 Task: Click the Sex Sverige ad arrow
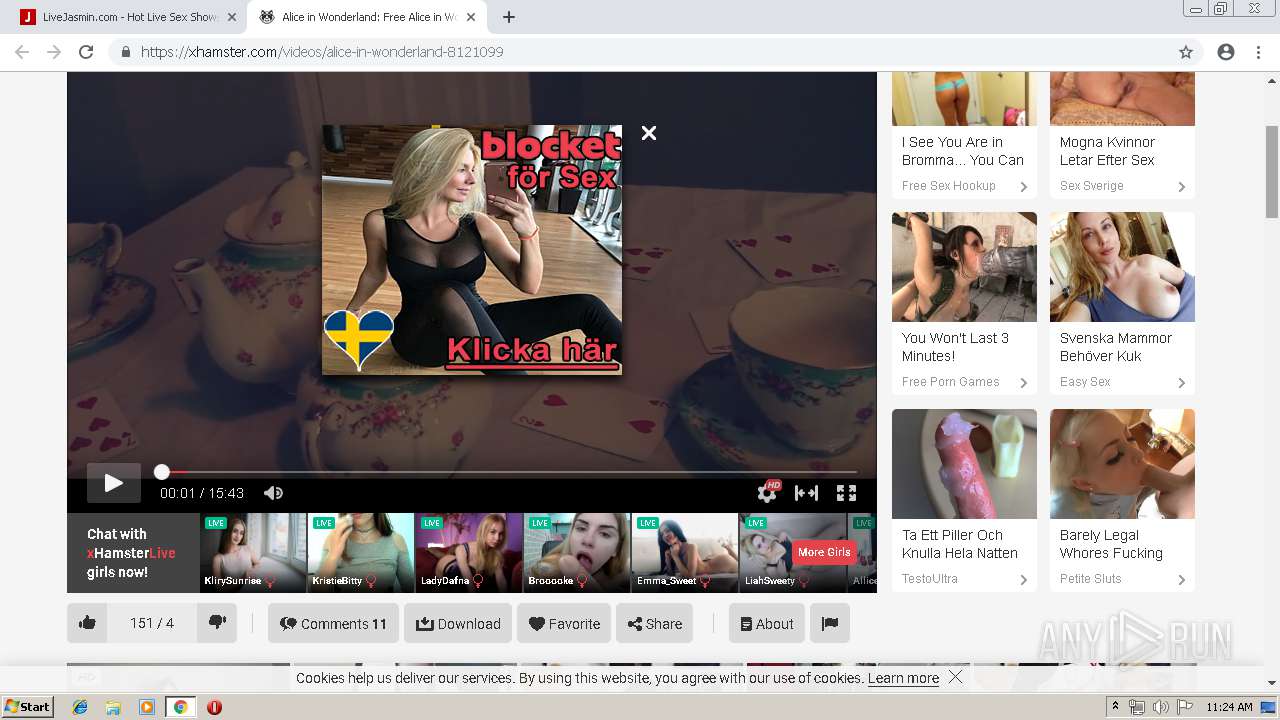[1181, 187]
